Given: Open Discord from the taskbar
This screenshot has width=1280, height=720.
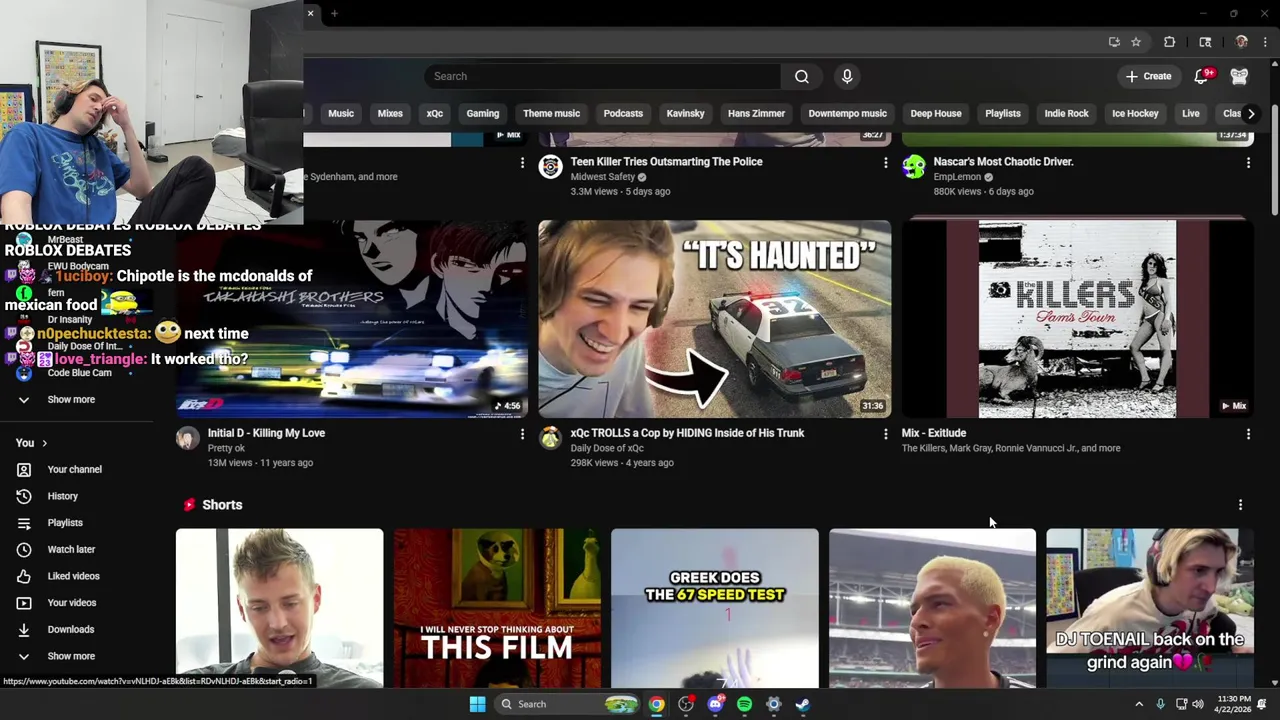Looking at the screenshot, I should point(715,704).
